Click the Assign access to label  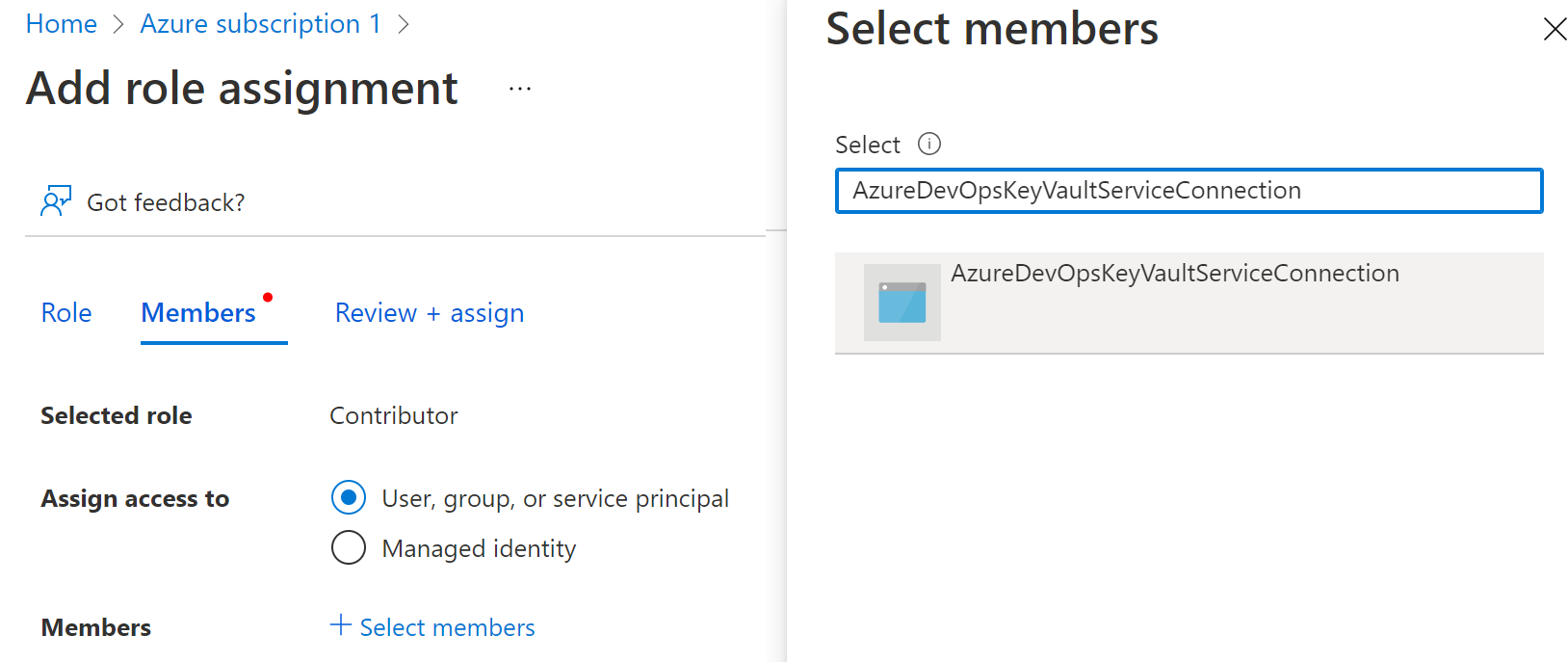tap(135, 498)
